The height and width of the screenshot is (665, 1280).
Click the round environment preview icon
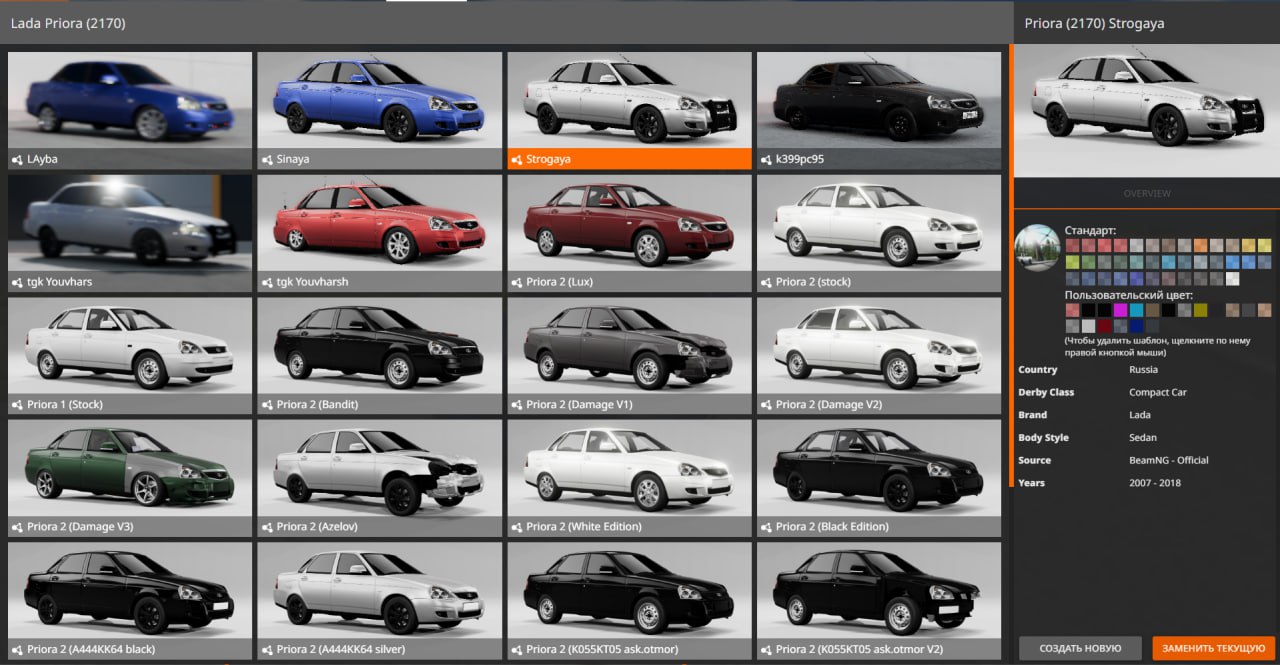pyautogui.click(x=1038, y=247)
